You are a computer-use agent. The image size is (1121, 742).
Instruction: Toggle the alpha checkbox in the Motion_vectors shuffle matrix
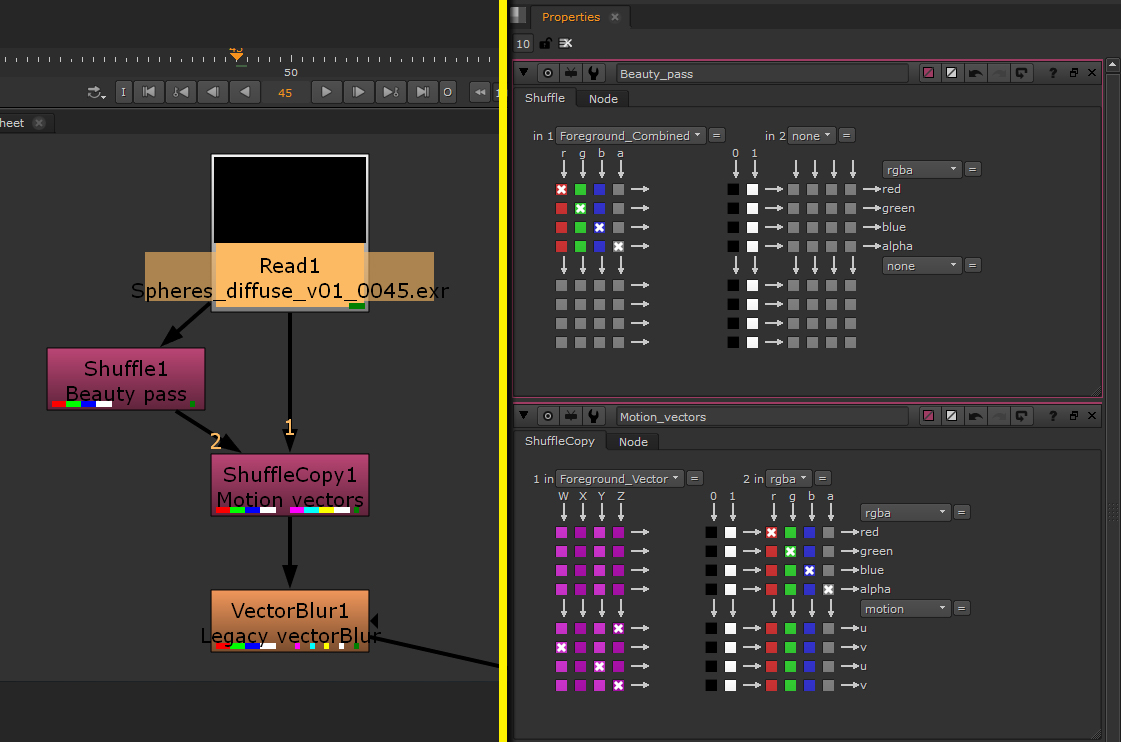pos(829,589)
